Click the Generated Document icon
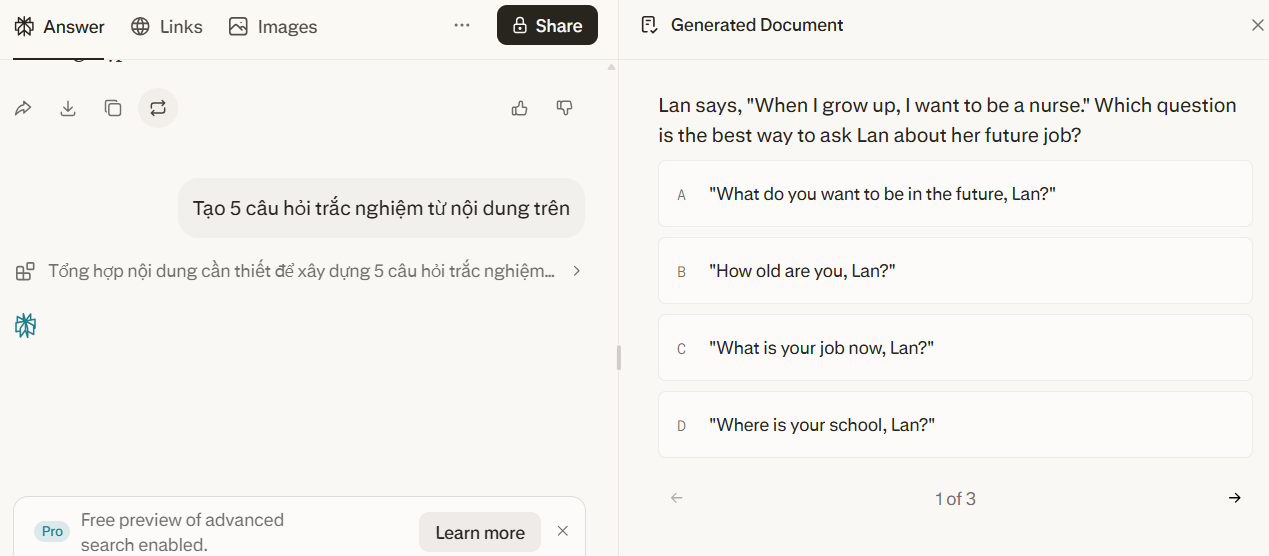This screenshot has width=1269, height=556. click(x=649, y=25)
